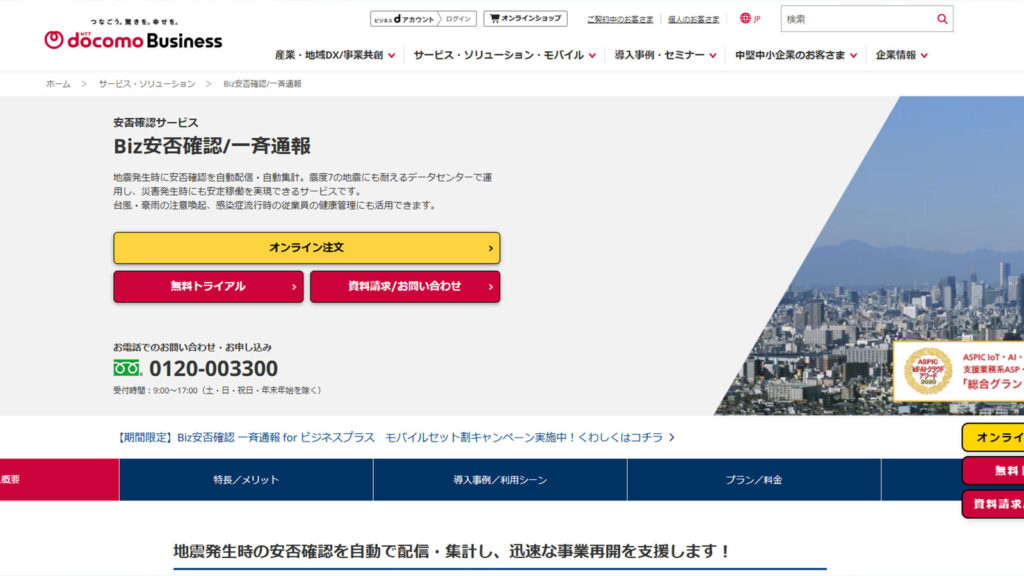Go to ホーム in the breadcrumb
The width and height of the screenshot is (1024, 576).
click(58, 84)
